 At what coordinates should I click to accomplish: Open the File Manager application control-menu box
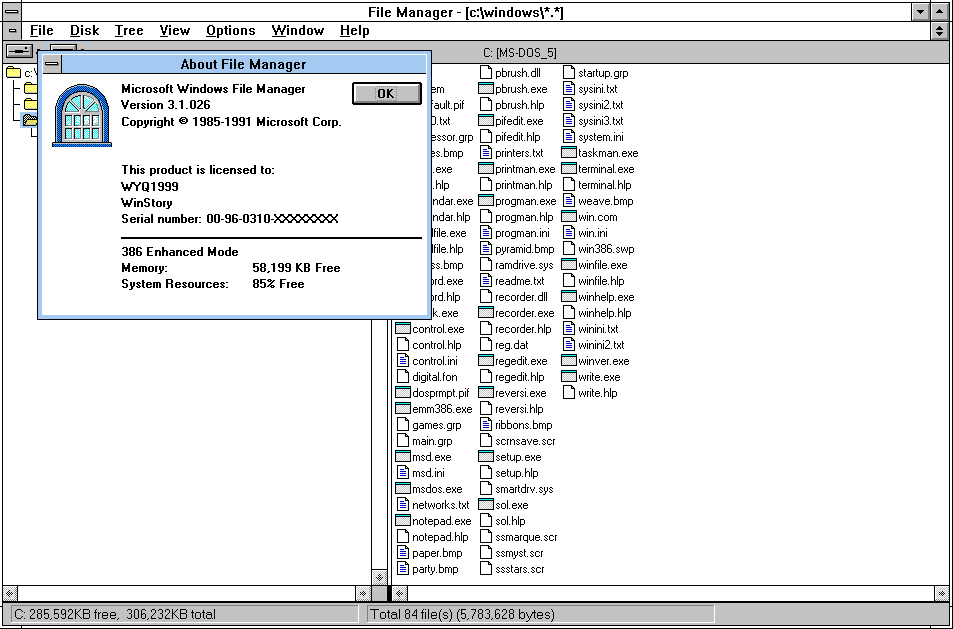(12, 11)
